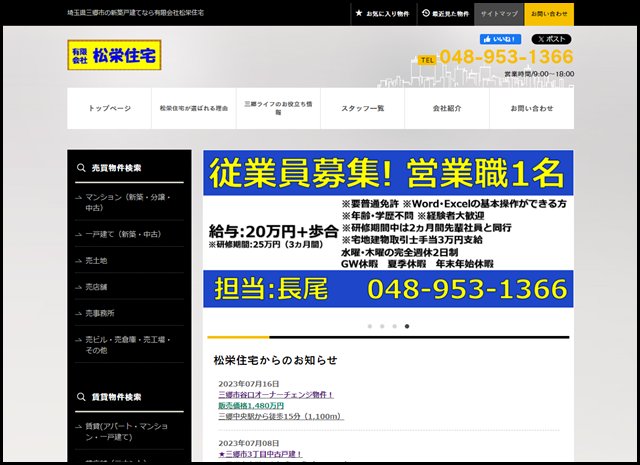Select the third carousel slide dot
640x465 pixels.
pos(394,326)
